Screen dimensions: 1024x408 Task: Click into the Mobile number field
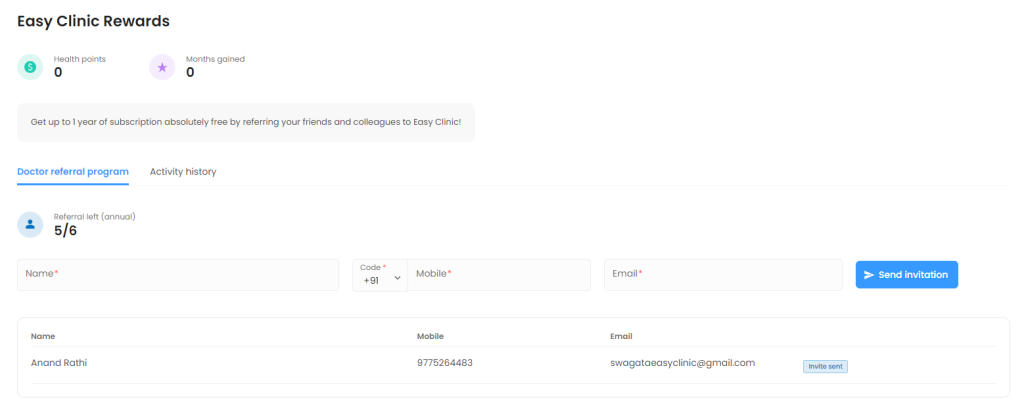[x=498, y=274]
